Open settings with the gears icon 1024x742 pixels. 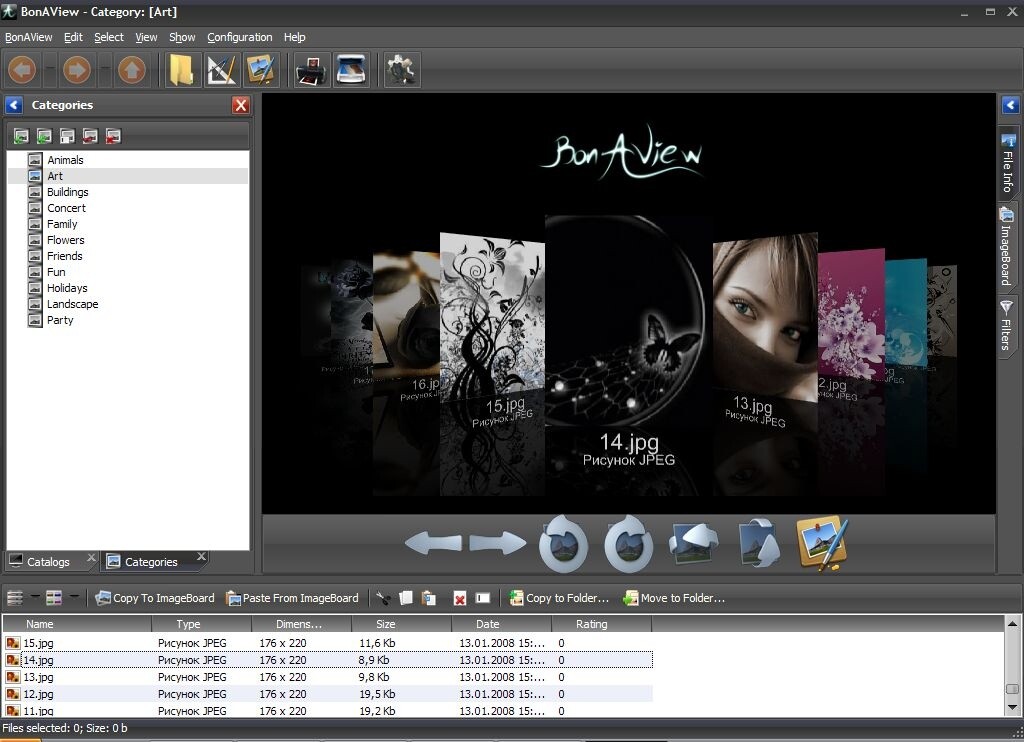point(401,70)
